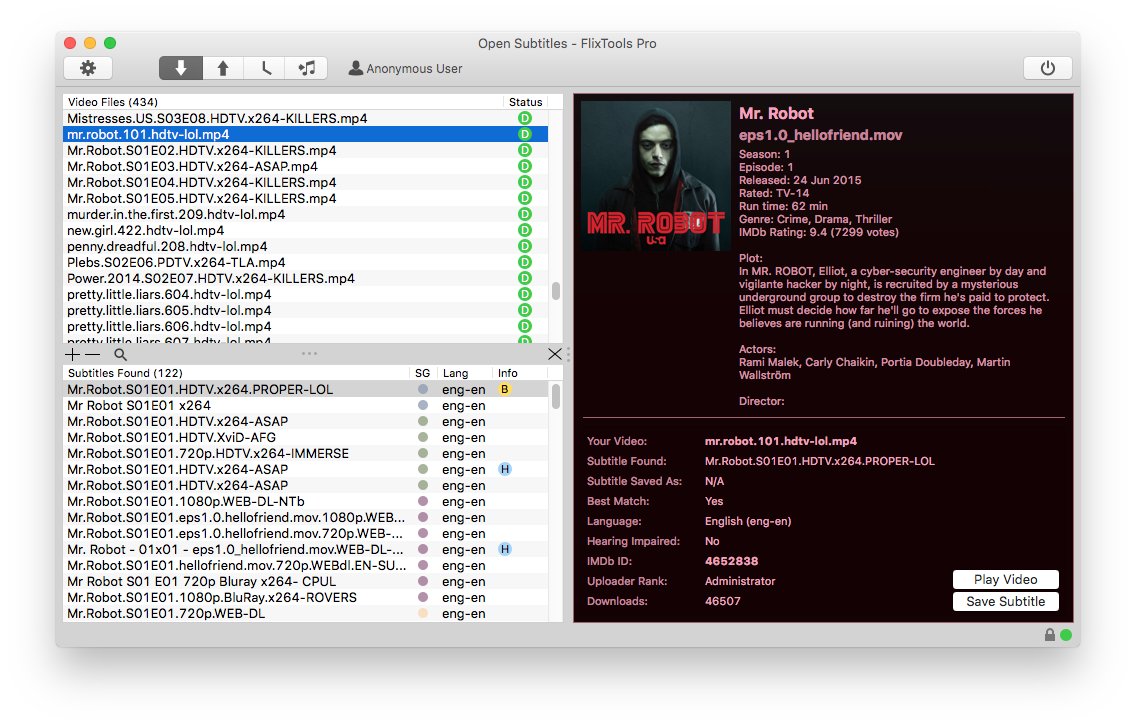This screenshot has height=727, width=1136.
Task: Click the Subtitles Found (122) header
Action: [x=236, y=373]
